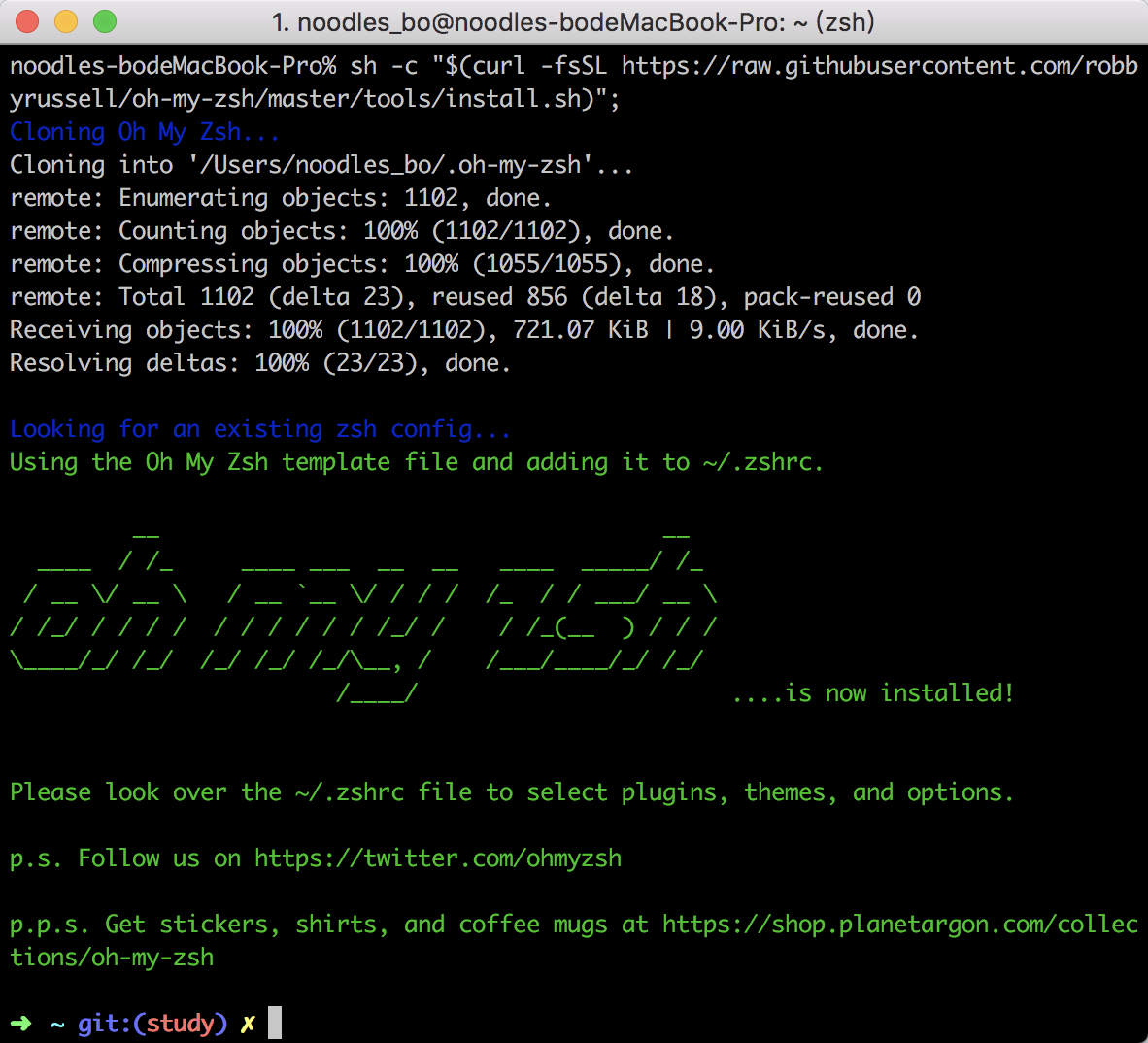Click the twitter.com/ohmyzsh link
Image resolution: width=1148 pixels, height=1043 pixels.
click(438, 858)
